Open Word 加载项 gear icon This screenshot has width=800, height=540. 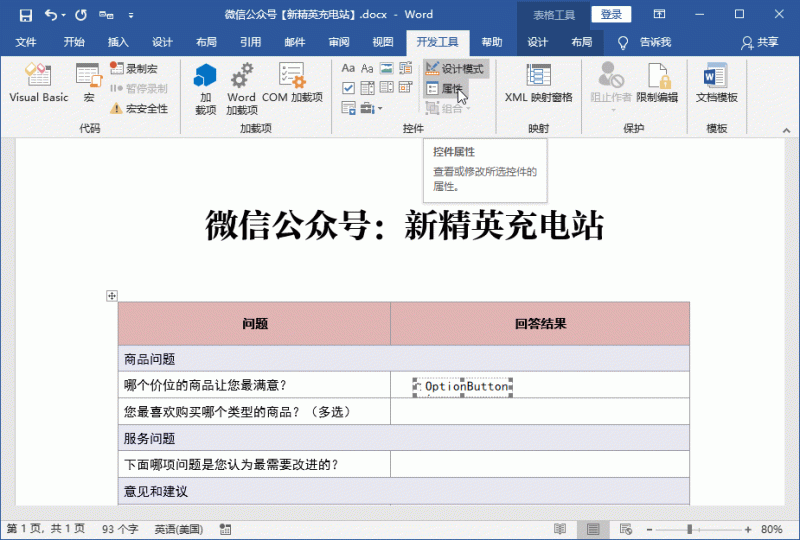coord(241,89)
